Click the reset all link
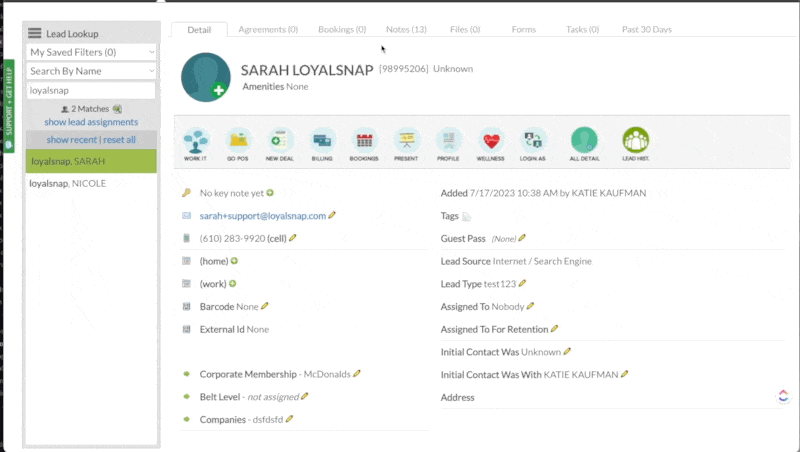Image resolution: width=800 pixels, height=452 pixels. pos(119,139)
